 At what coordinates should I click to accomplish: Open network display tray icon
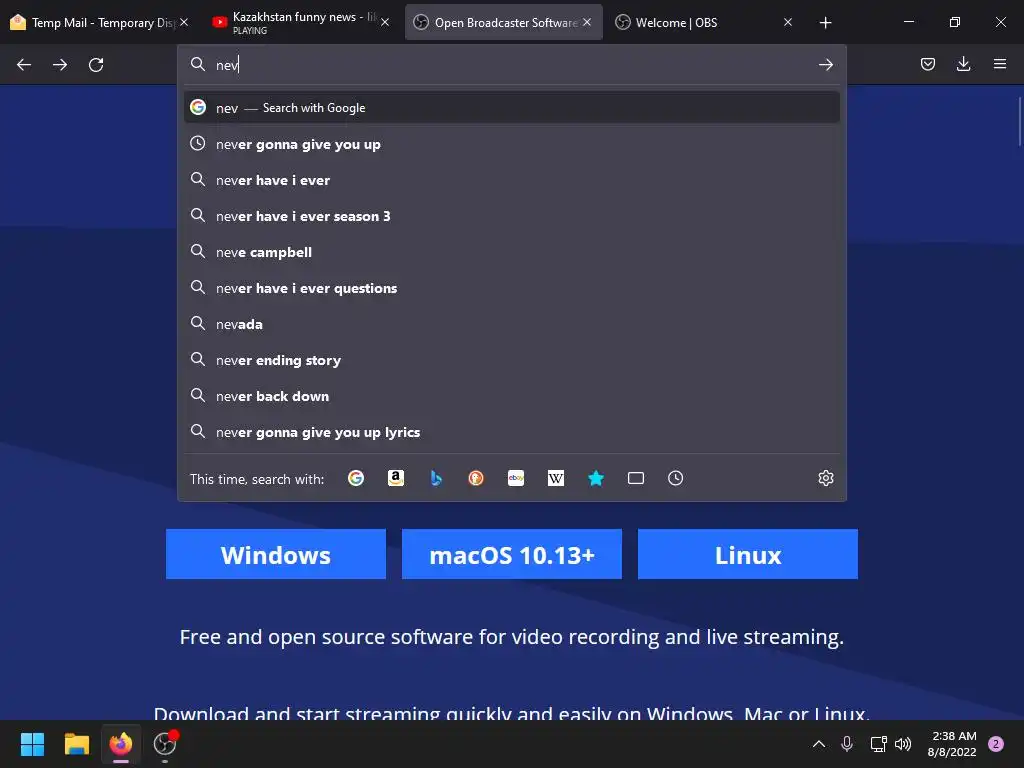878,744
